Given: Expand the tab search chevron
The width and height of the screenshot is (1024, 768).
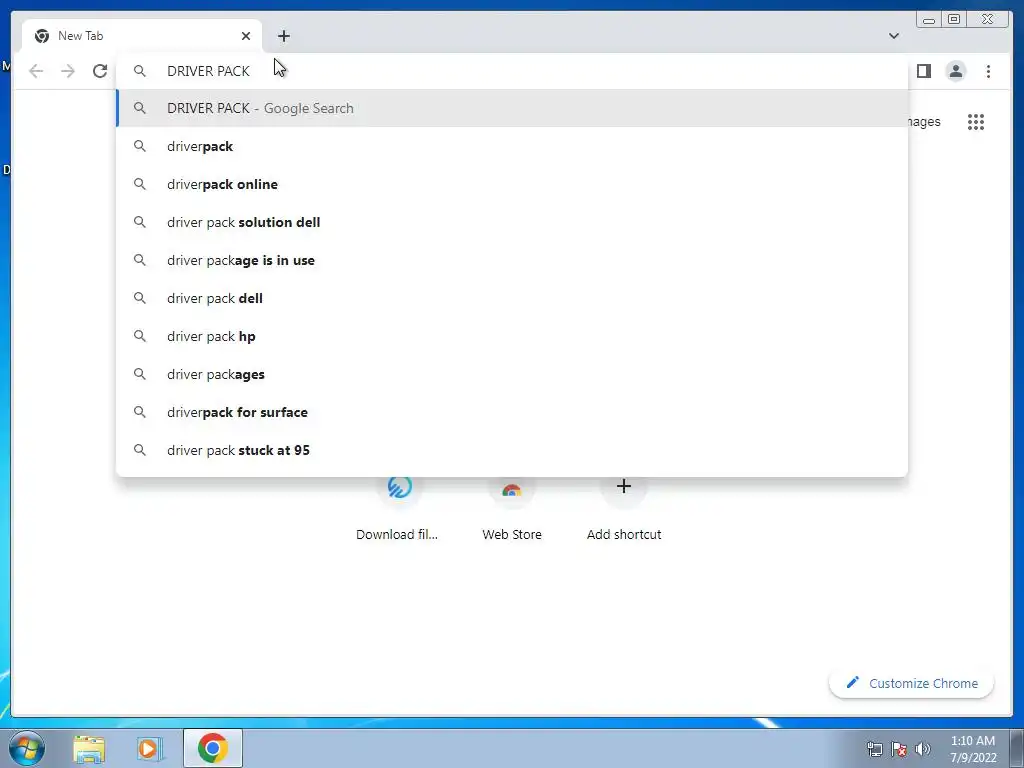Looking at the screenshot, I should [893, 36].
